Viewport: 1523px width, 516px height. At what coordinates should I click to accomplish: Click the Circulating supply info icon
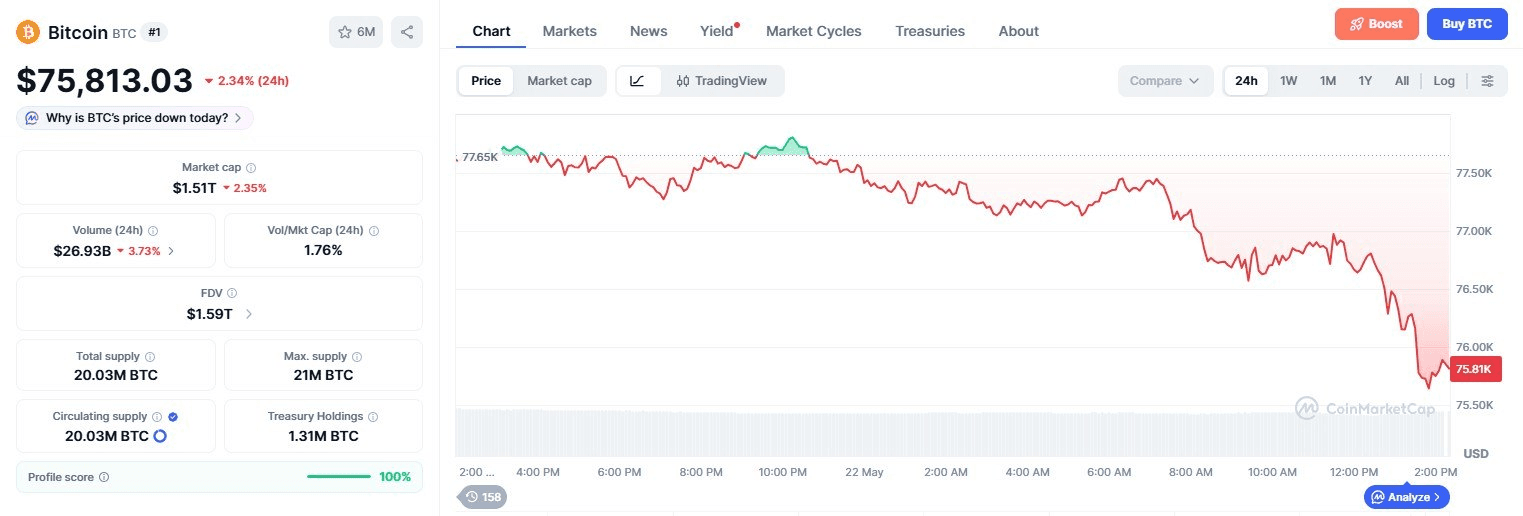(157, 416)
